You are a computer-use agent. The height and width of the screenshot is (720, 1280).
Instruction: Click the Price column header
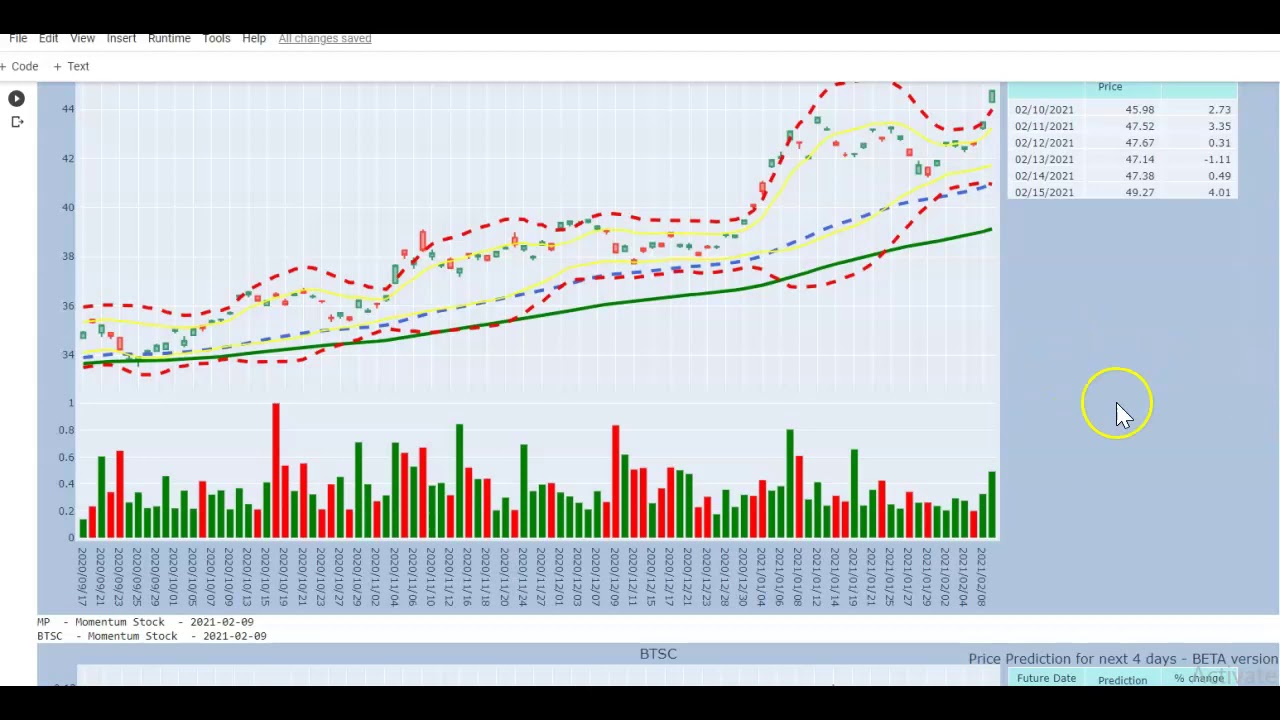point(1110,87)
